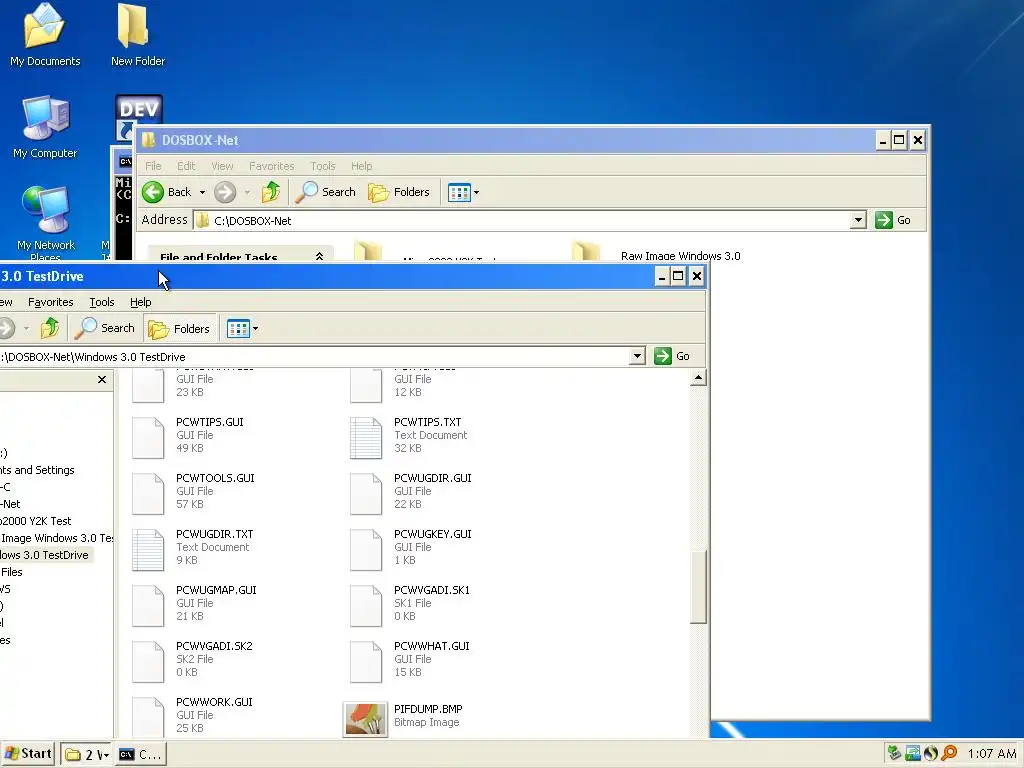Click Go in DOSBOX-Net address bar
Image resolution: width=1024 pixels, height=768 pixels.
click(x=893, y=220)
